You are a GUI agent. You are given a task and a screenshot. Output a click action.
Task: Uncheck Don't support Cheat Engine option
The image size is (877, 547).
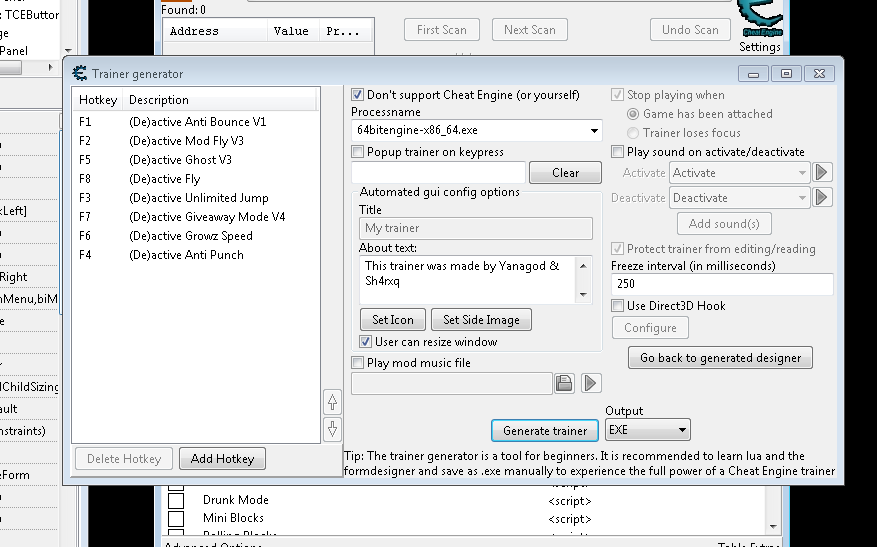358,95
